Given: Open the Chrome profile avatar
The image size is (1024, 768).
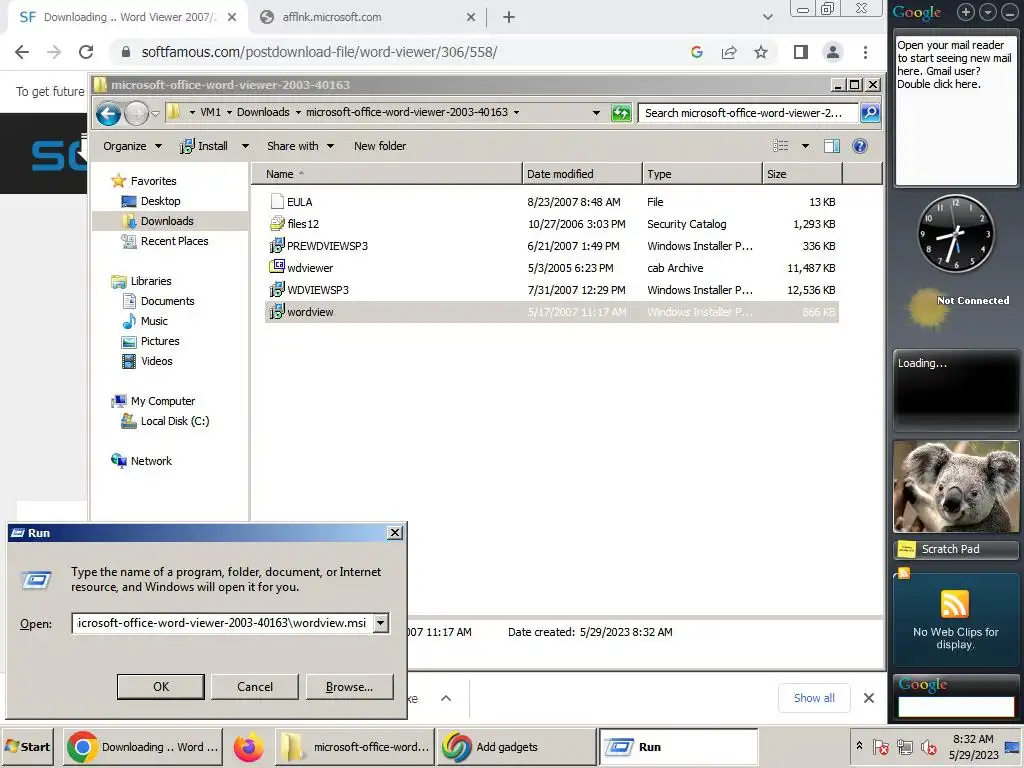Looking at the screenshot, I should (833, 52).
